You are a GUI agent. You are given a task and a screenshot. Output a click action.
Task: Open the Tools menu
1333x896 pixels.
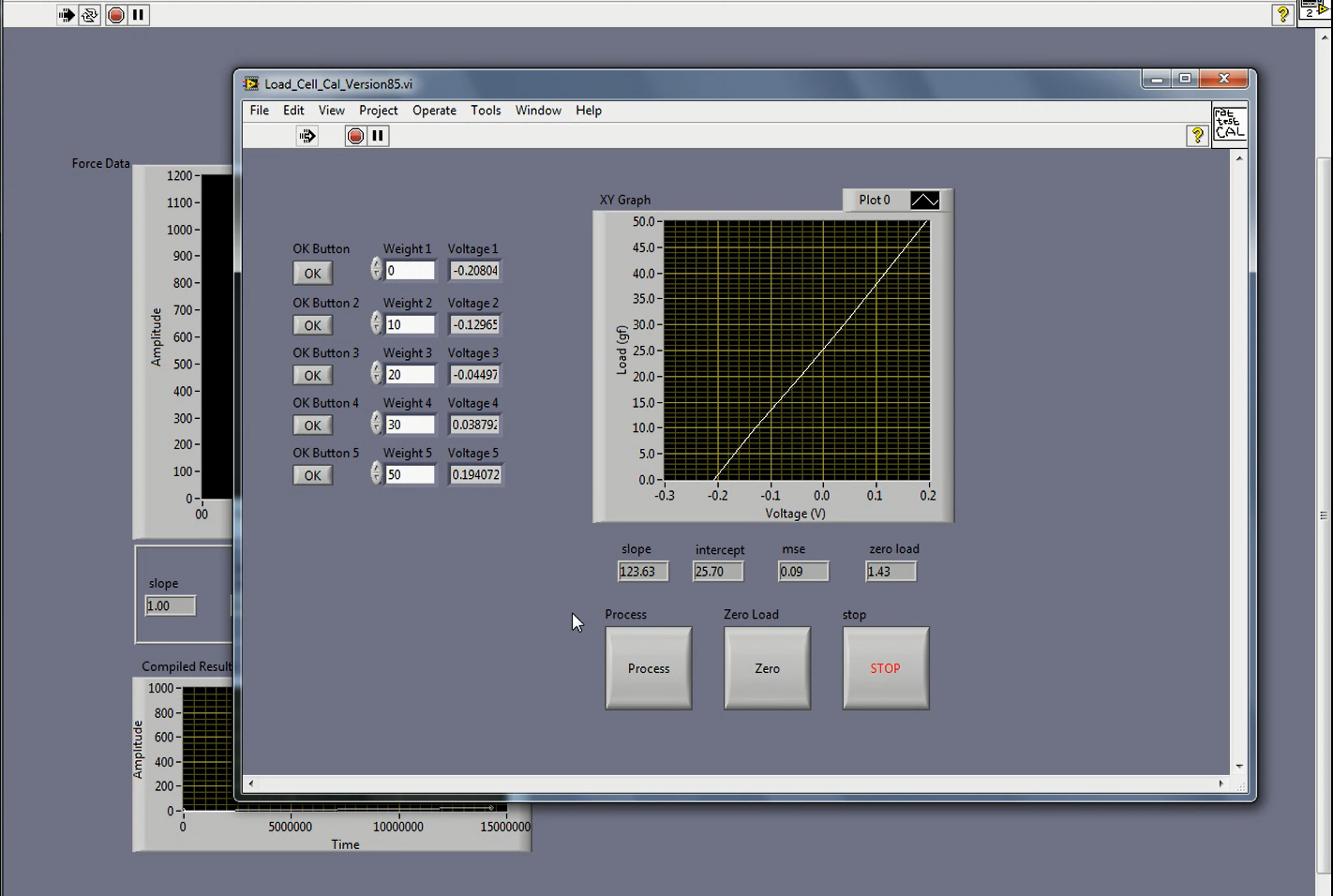(486, 111)
